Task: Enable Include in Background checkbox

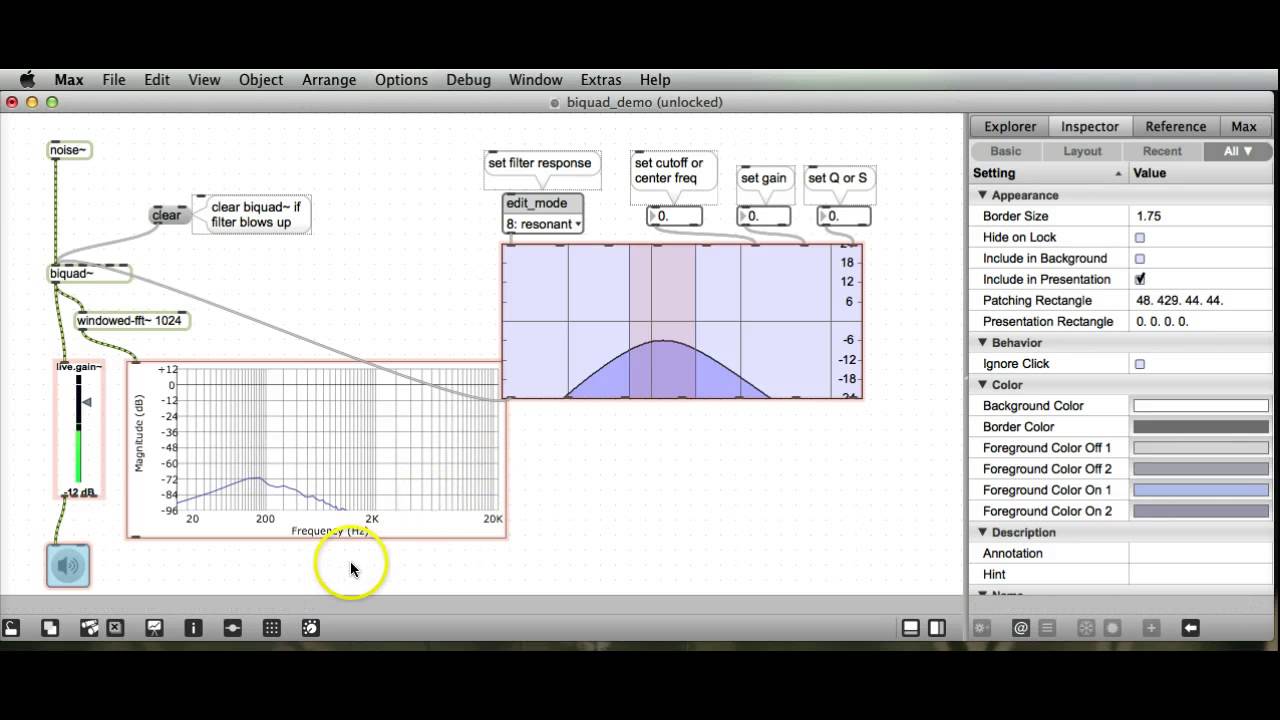Action: [1139, 258]
